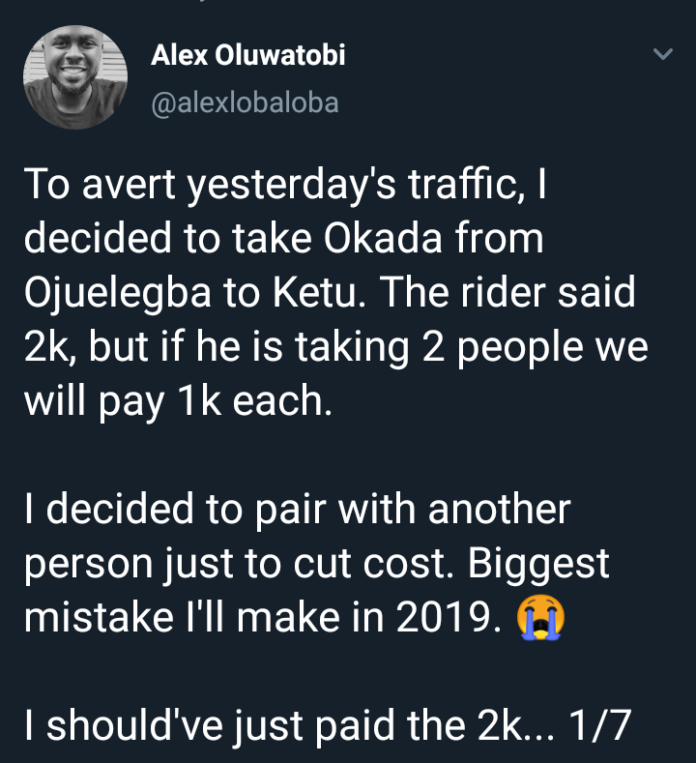Image resolution: width=696 pixels, height=763 pixels.
Task: Click the year '2019' in the tweet
Action: click(448, 618)
